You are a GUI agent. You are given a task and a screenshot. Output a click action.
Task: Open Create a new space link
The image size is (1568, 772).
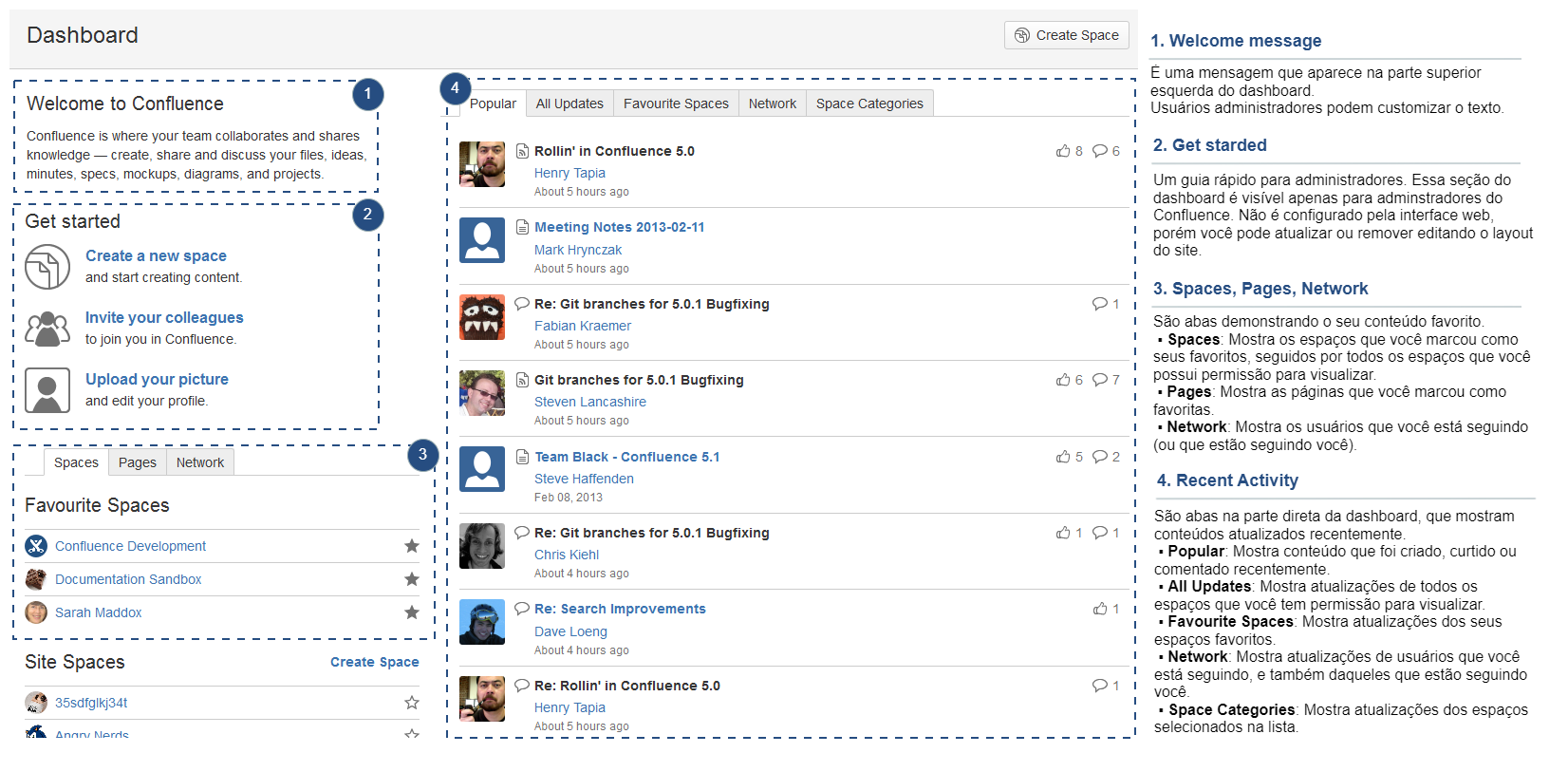[x=156, y=255]
